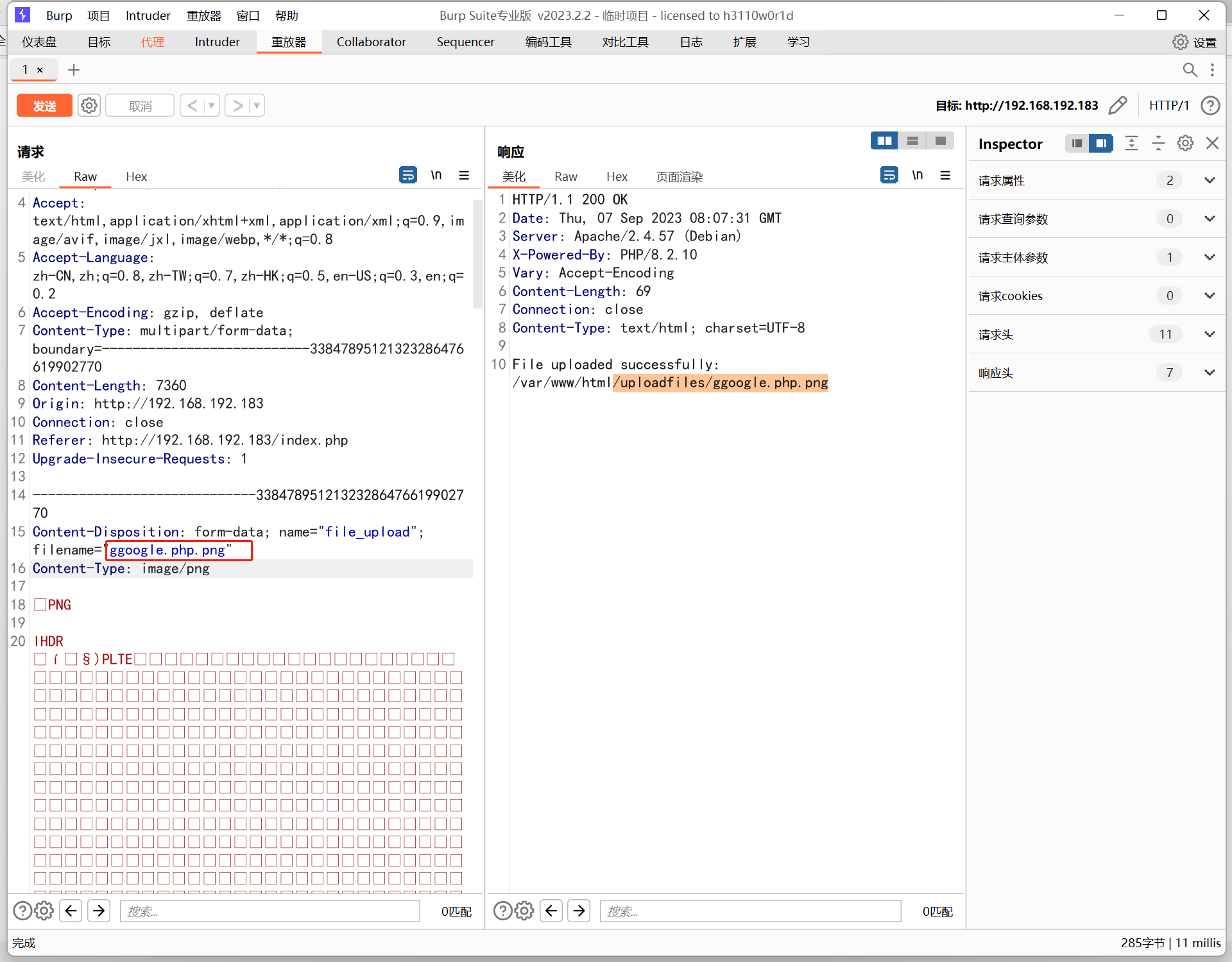Click response search help question icon
This screenshot has height=962, width=1232.
coord(502,910)
